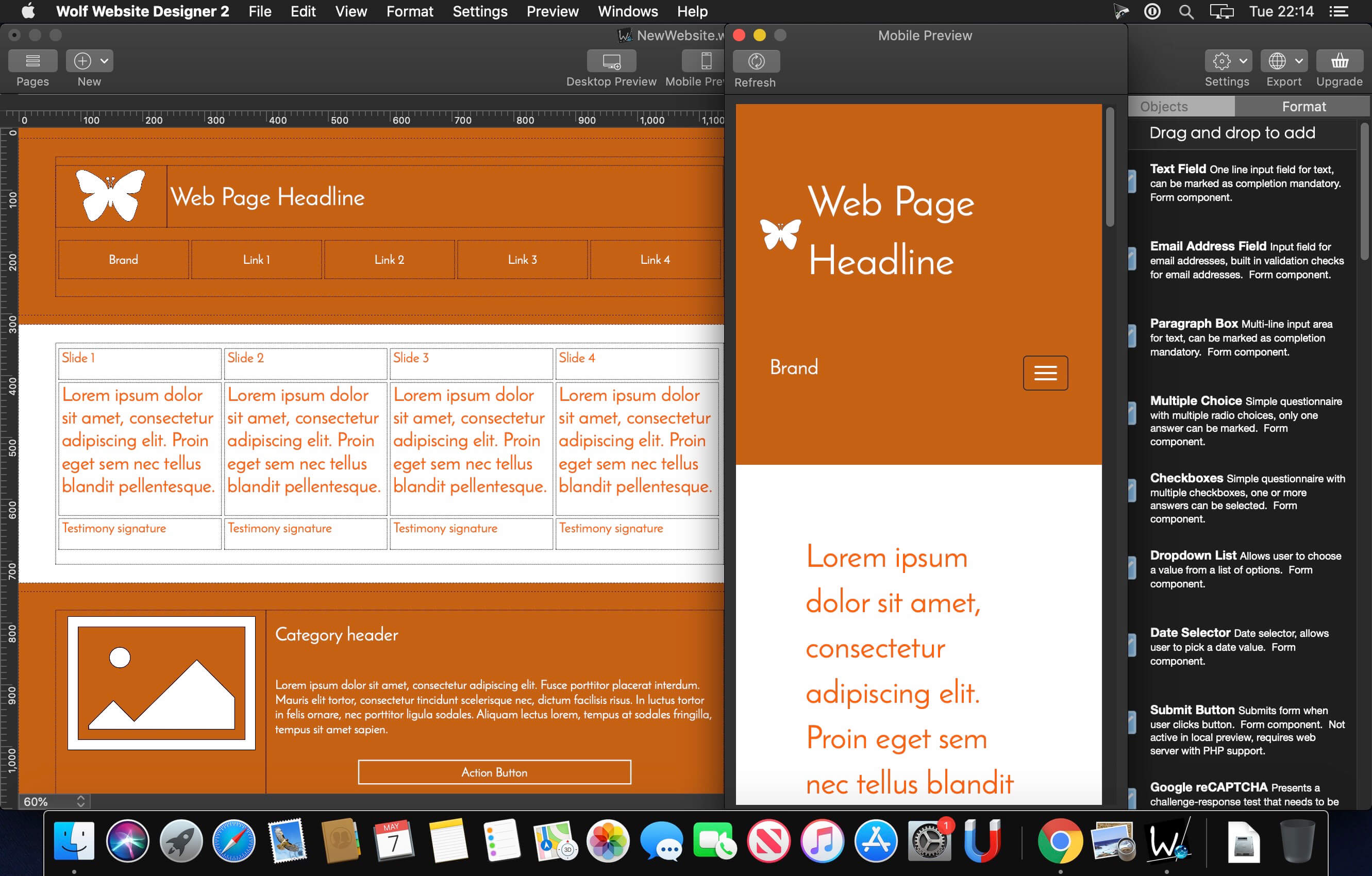This screenshot has height=876, width=1372.
Task: Open Wolf Website Designer Dock icon
Action: [x=1168, y=840]
